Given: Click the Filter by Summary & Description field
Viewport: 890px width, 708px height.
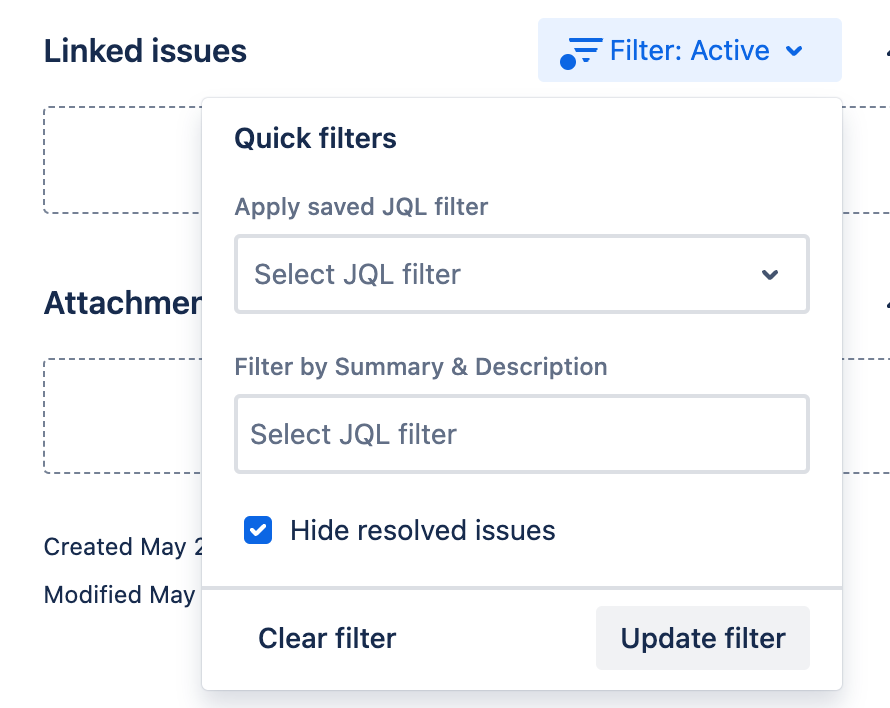Looking at the screenshot, I should pyautogui.click(x=522, y=434).
